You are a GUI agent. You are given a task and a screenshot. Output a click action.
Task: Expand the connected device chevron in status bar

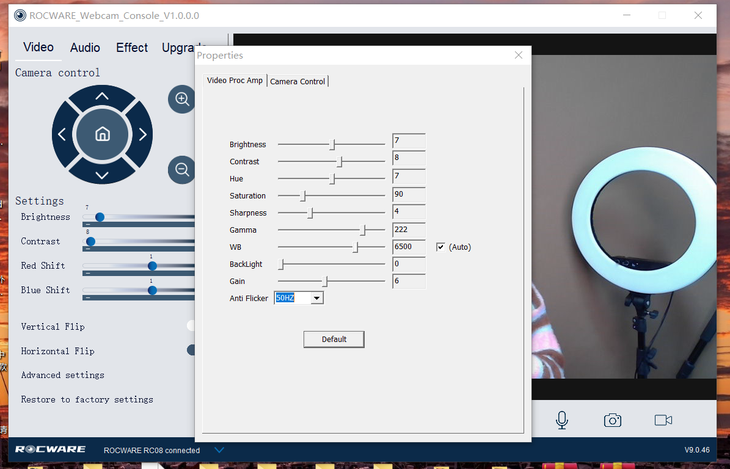(x=219, y=450)
